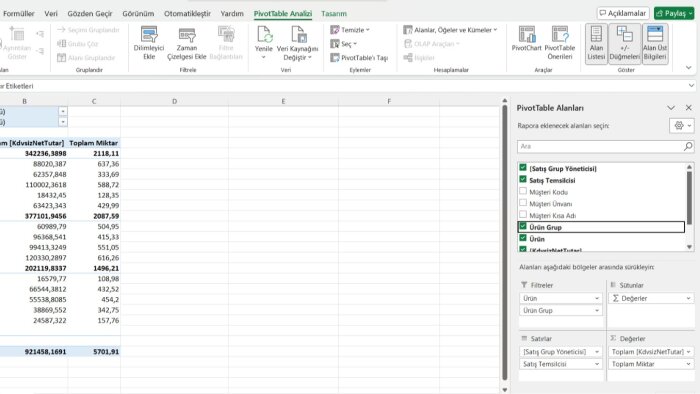
Task: Click PivotTable'ı Taşı
Action: pos(359,58)
